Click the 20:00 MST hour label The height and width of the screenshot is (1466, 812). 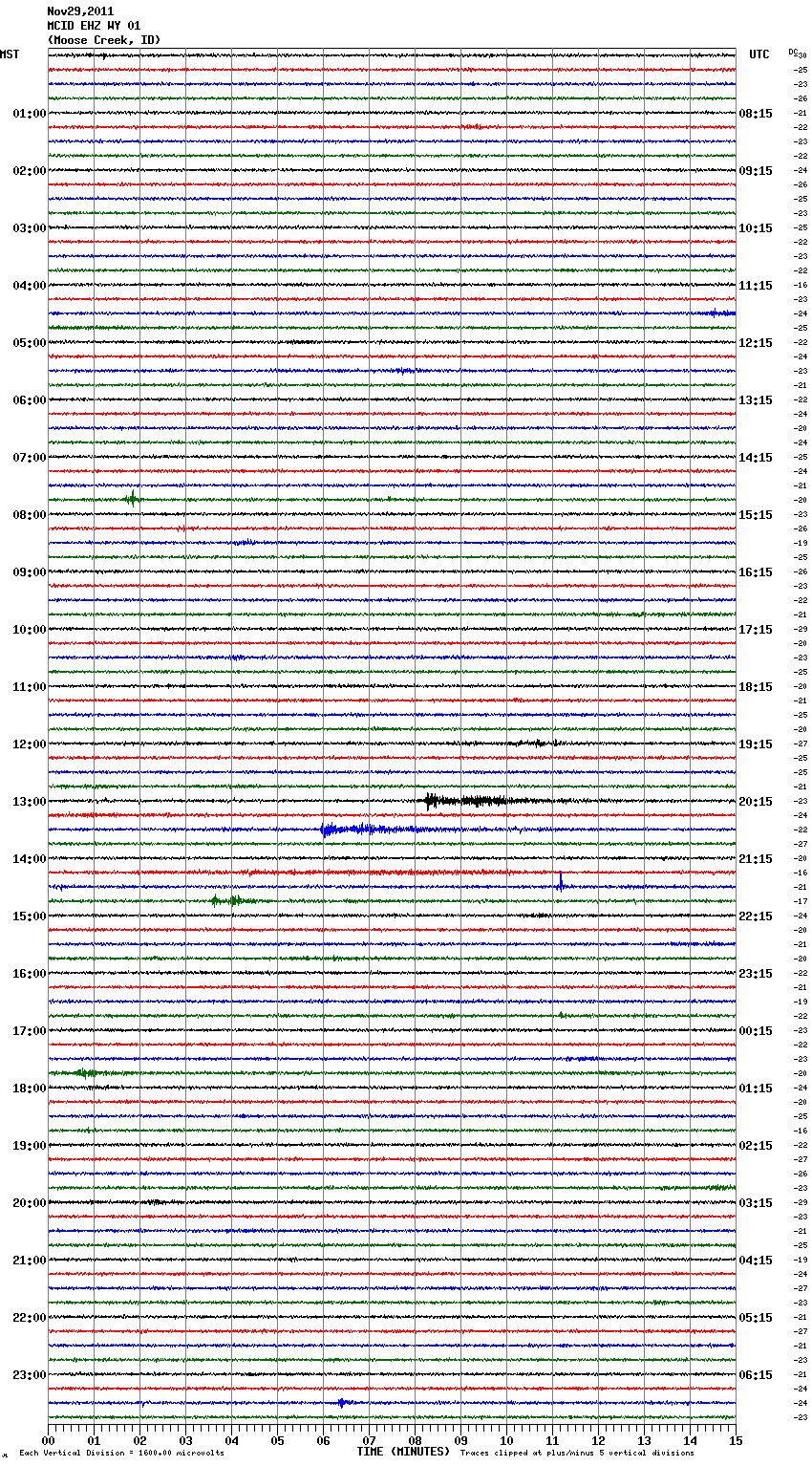pyautogui.click(x=30, y=1203)
